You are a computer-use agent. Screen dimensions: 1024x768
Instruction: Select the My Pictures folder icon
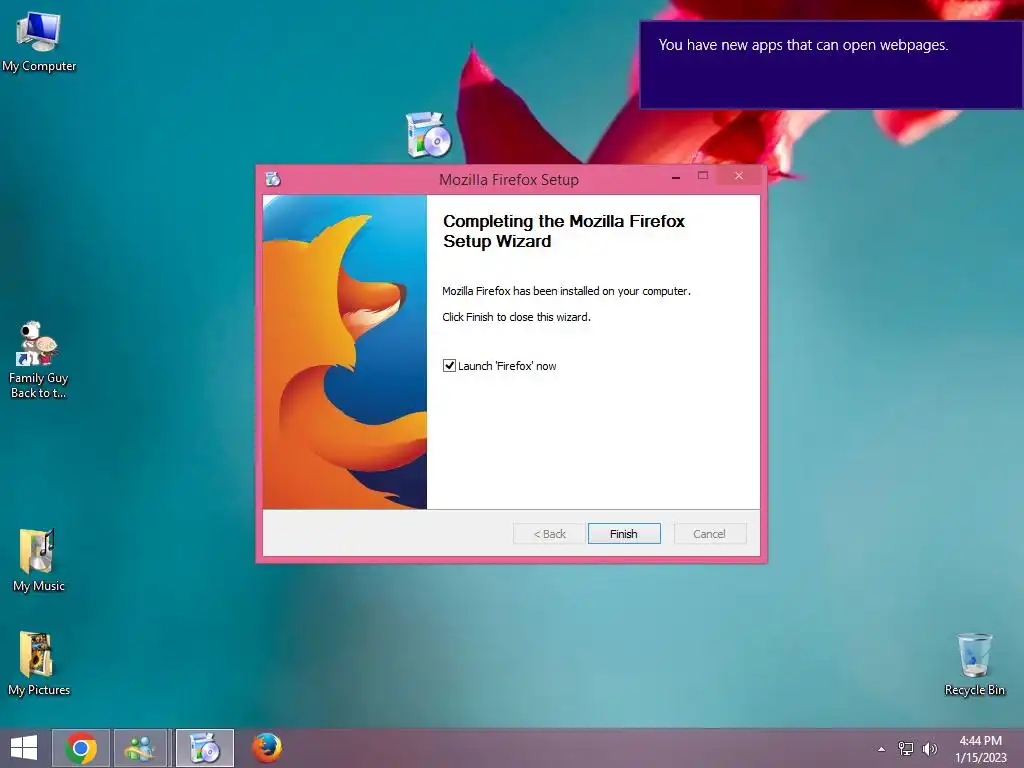[x=39, y=664]
